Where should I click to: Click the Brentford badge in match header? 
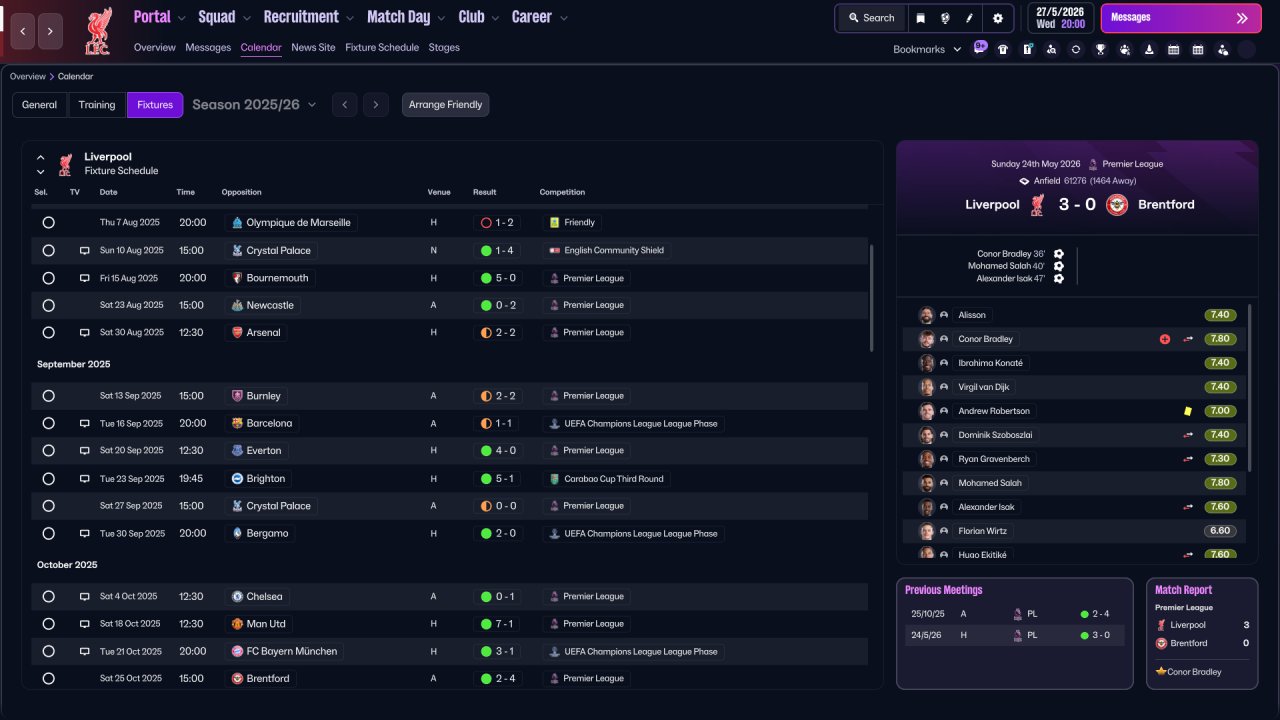1117,205
